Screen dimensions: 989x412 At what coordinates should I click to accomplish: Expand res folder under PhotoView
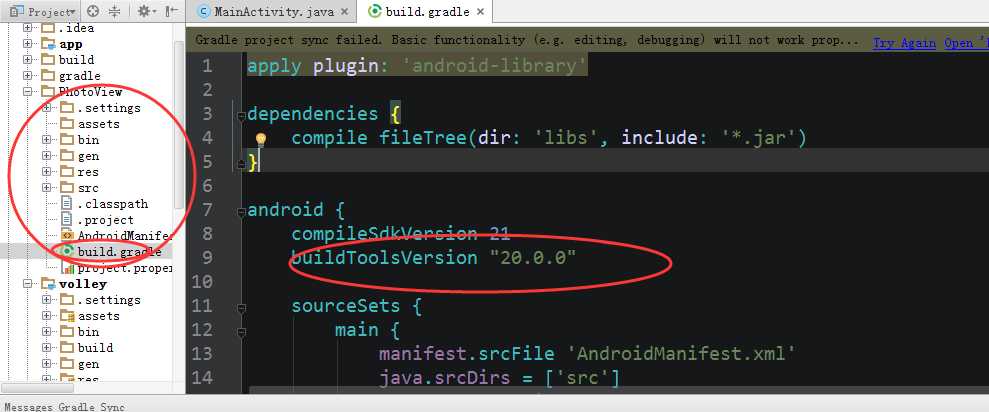point(47,172)
